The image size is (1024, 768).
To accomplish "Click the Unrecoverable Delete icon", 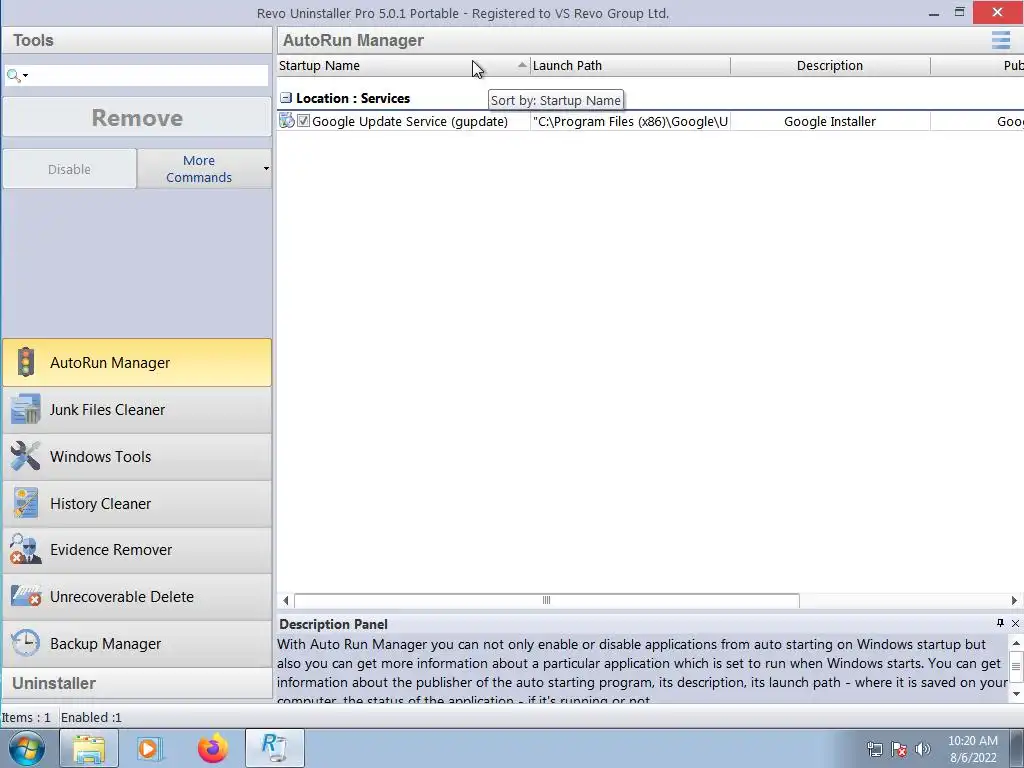I will 25,596.
